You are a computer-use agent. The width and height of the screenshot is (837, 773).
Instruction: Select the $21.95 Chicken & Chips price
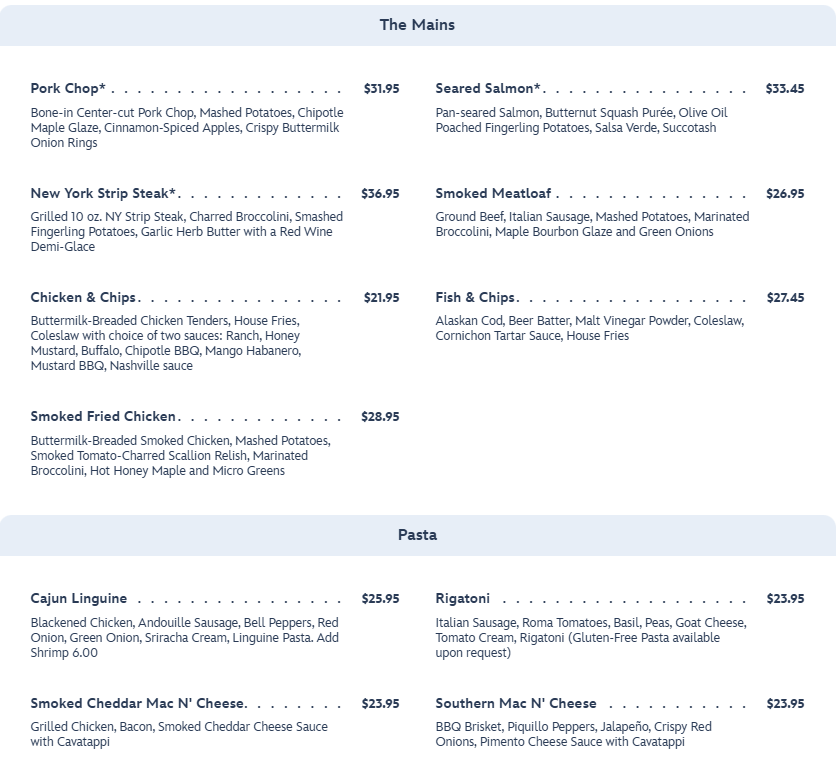tap(381, 298)
